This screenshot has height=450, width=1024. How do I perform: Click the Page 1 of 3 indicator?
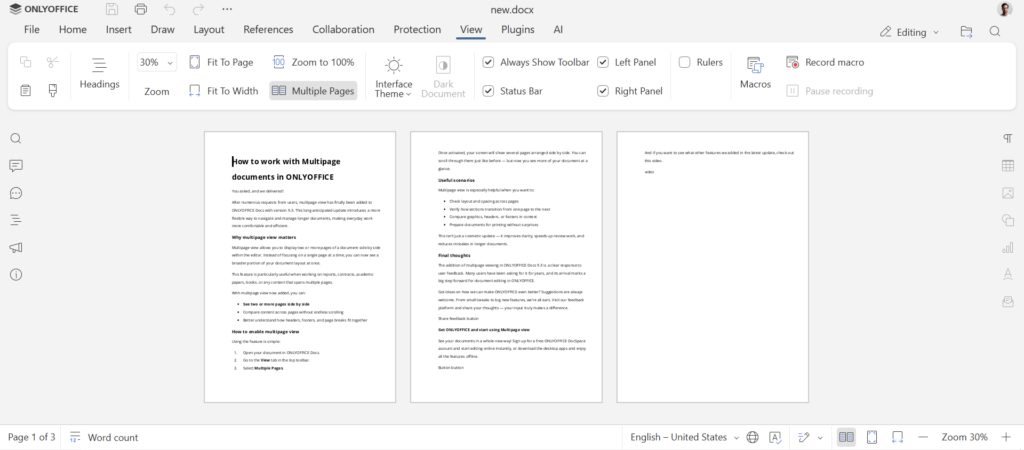pyautogui.click(x=31, y=438)
